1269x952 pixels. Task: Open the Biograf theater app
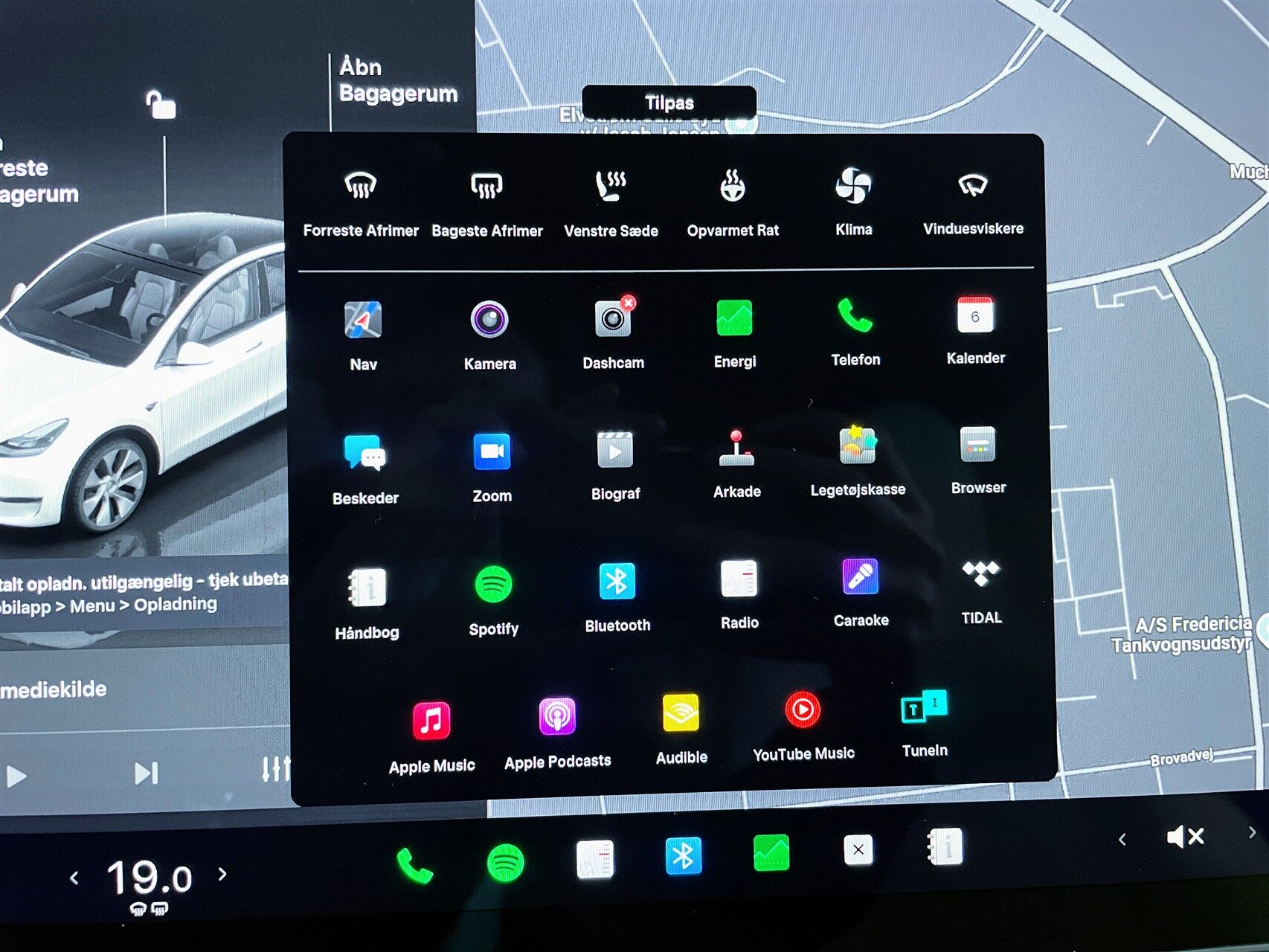coord(615,466)
